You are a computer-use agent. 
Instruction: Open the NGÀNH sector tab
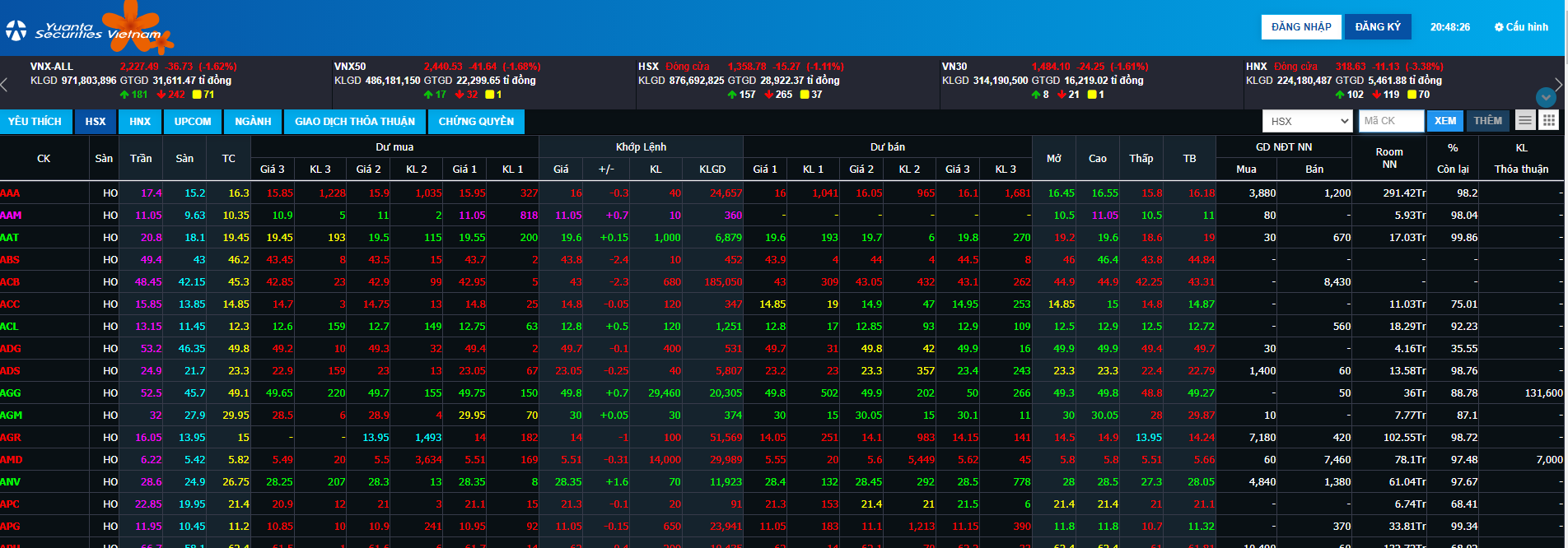(x=253, y=122)
